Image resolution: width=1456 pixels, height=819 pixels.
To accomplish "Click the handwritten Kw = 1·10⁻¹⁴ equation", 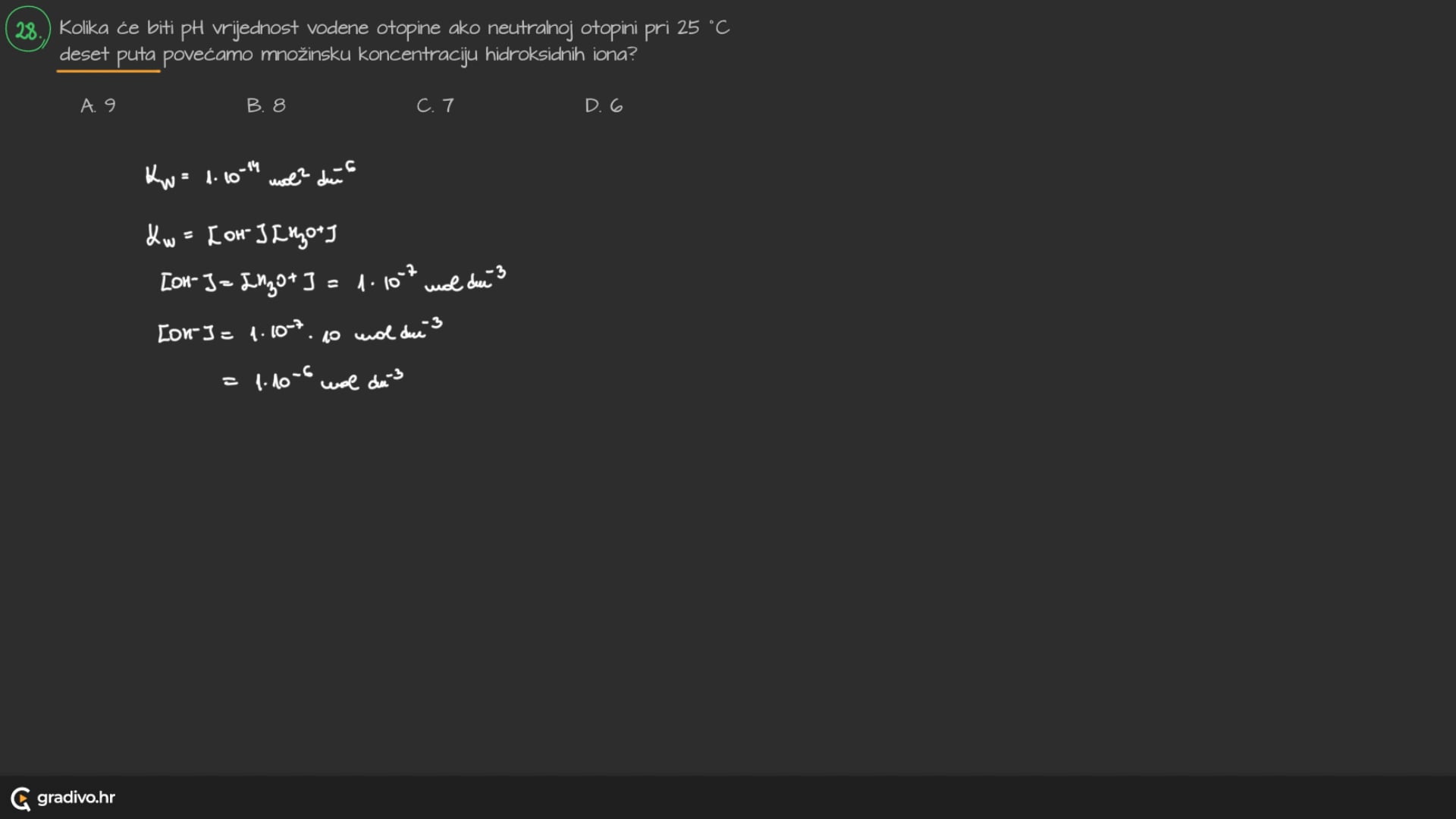I will pos(250,176).
